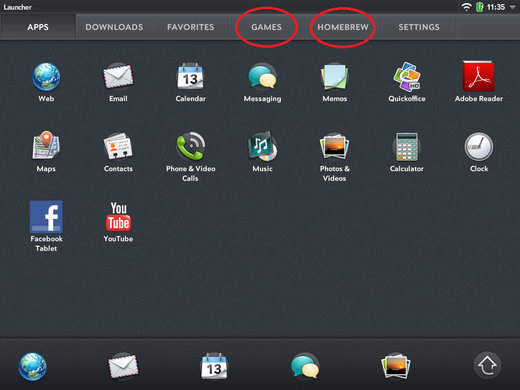Tap the Messaging bubbles icon in the dock
This screenshot has height=390, width=520.
305,366
